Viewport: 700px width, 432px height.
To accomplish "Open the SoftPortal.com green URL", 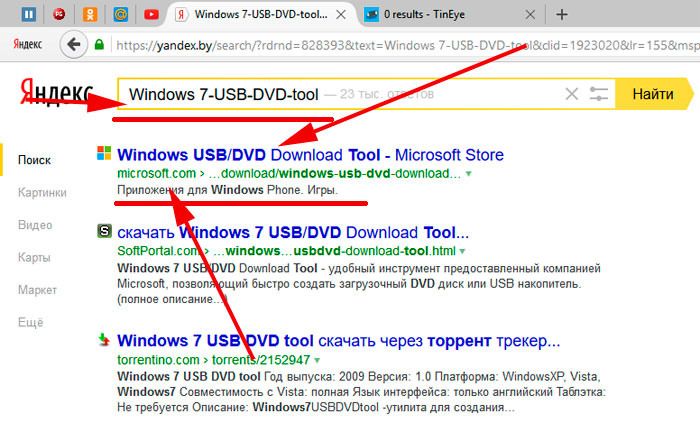I will (286, 251).
